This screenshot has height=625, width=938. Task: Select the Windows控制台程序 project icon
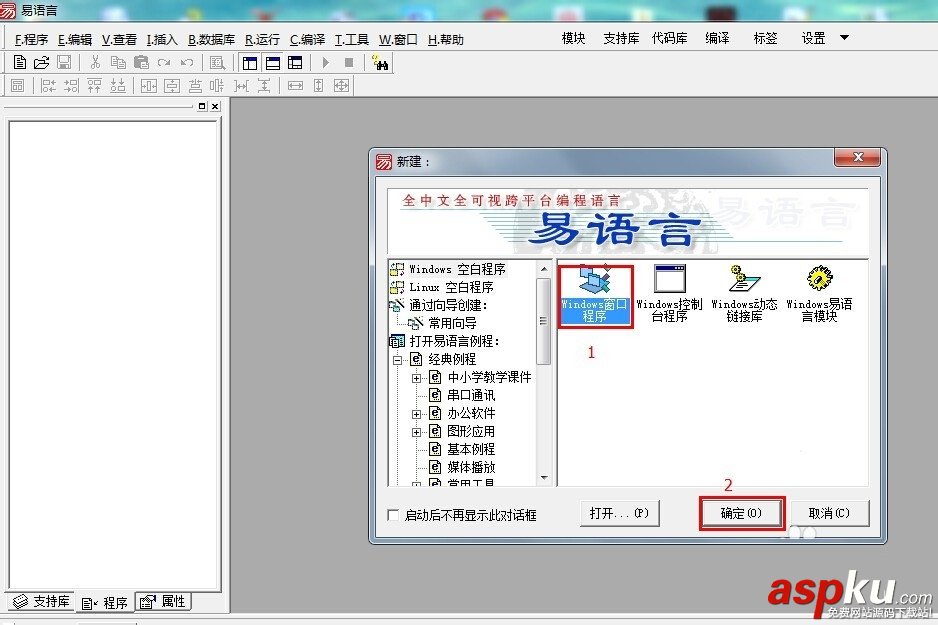(669, 294)
